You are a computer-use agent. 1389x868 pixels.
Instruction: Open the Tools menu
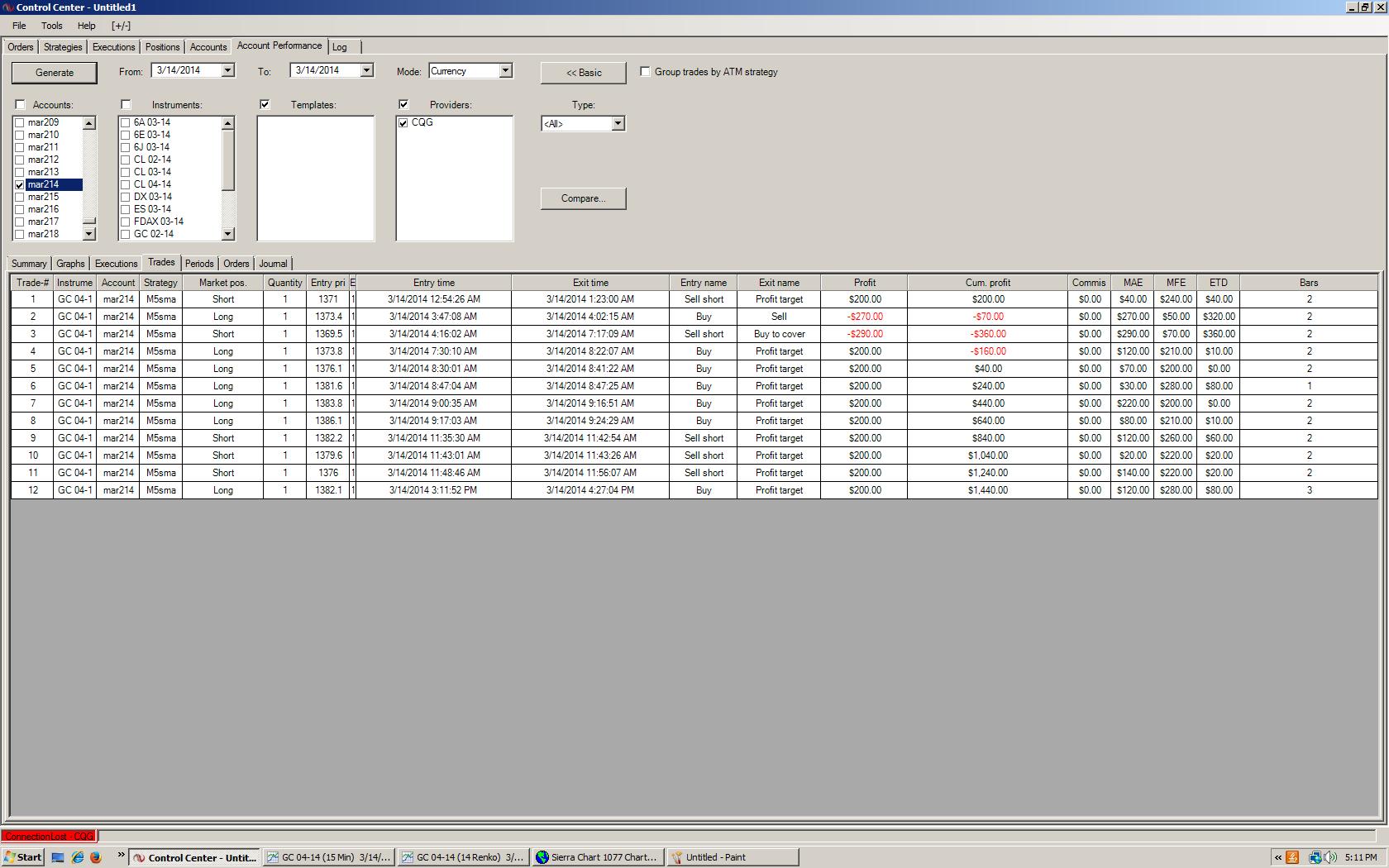click(52, 26)
